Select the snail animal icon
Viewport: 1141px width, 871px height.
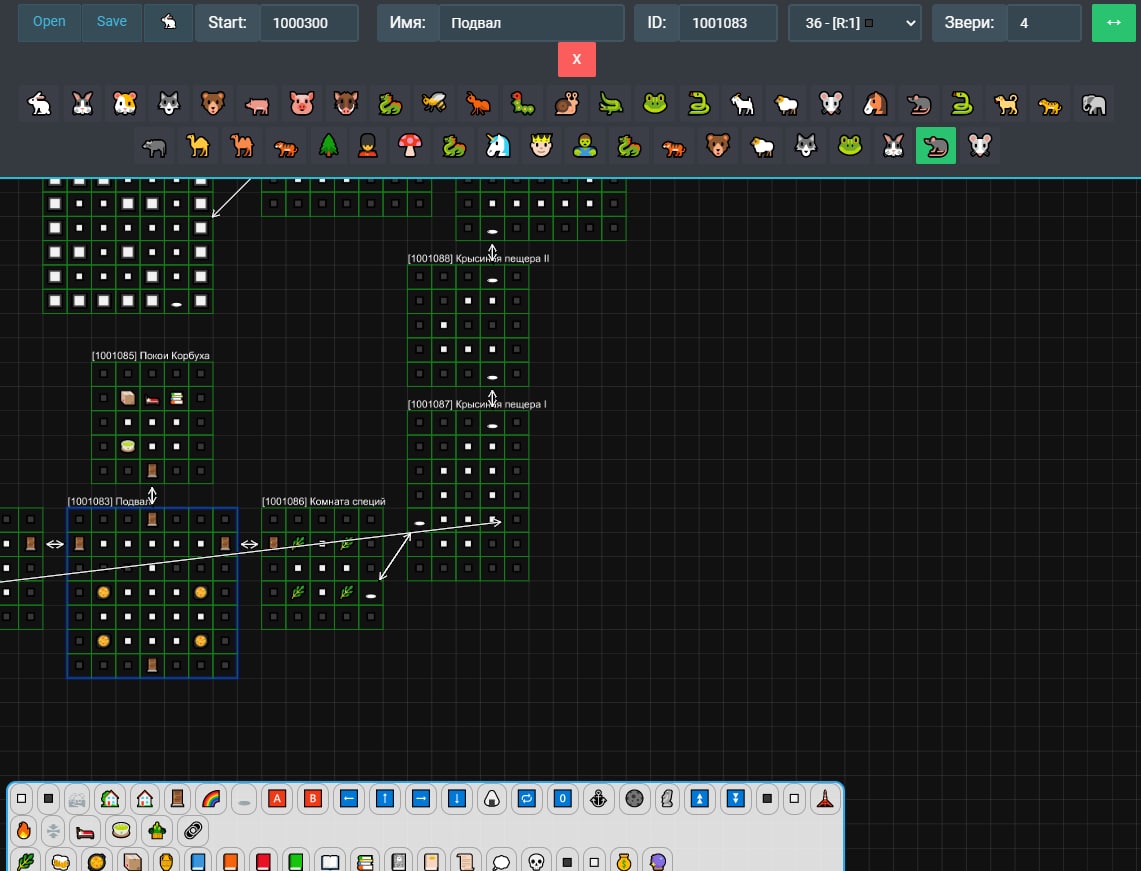(566, 104)
